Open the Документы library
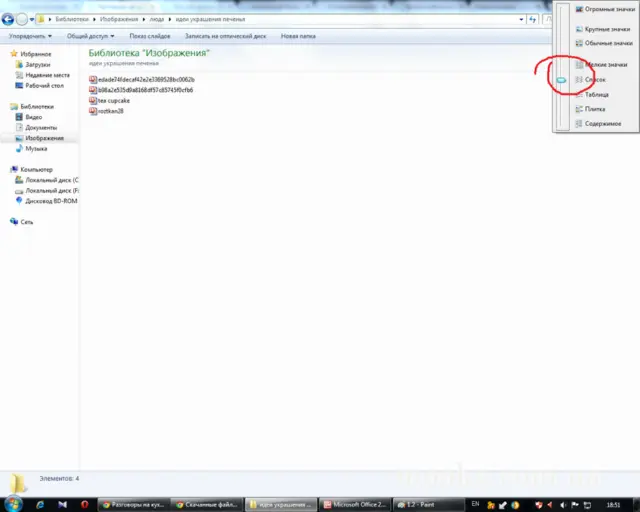This screenshot has width=640, height=512. coord(36,128)
